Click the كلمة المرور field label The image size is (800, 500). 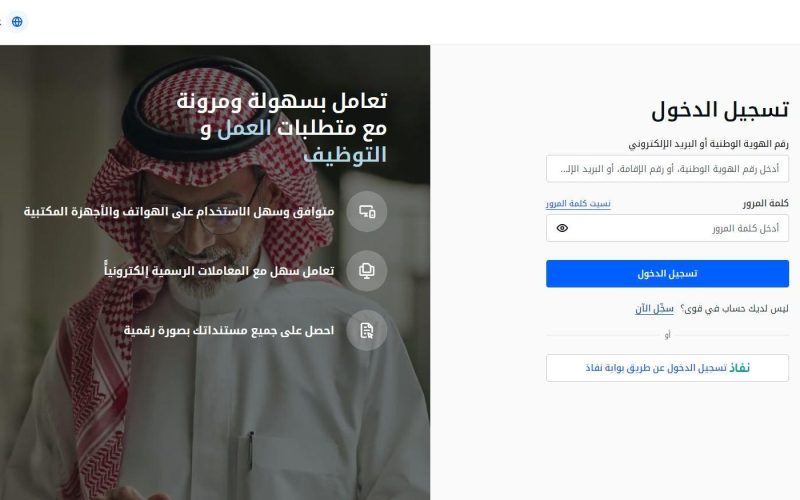pos(766,204)
